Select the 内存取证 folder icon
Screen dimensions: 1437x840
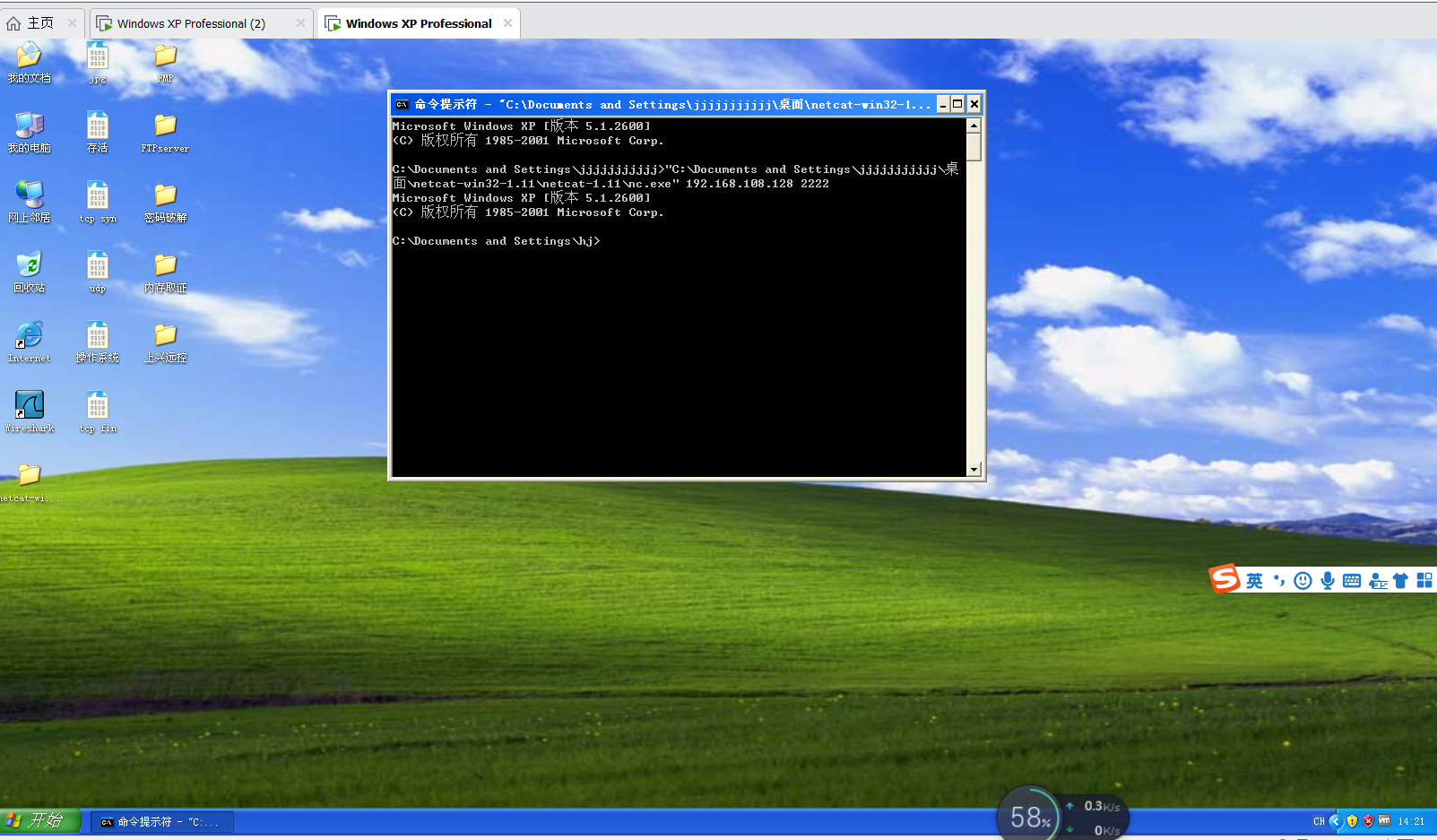pyautogui.click(x=165, y=272)
